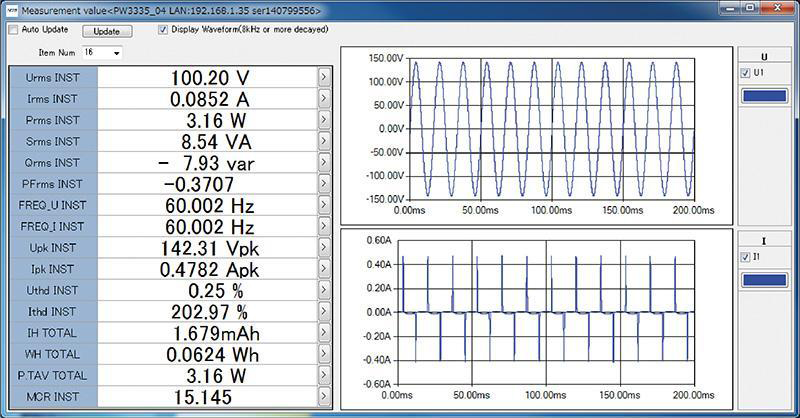Click the blue I1 waveform color swatch
Image resolution: width=800 pixels, height=418 pixels.
point(765,280)
